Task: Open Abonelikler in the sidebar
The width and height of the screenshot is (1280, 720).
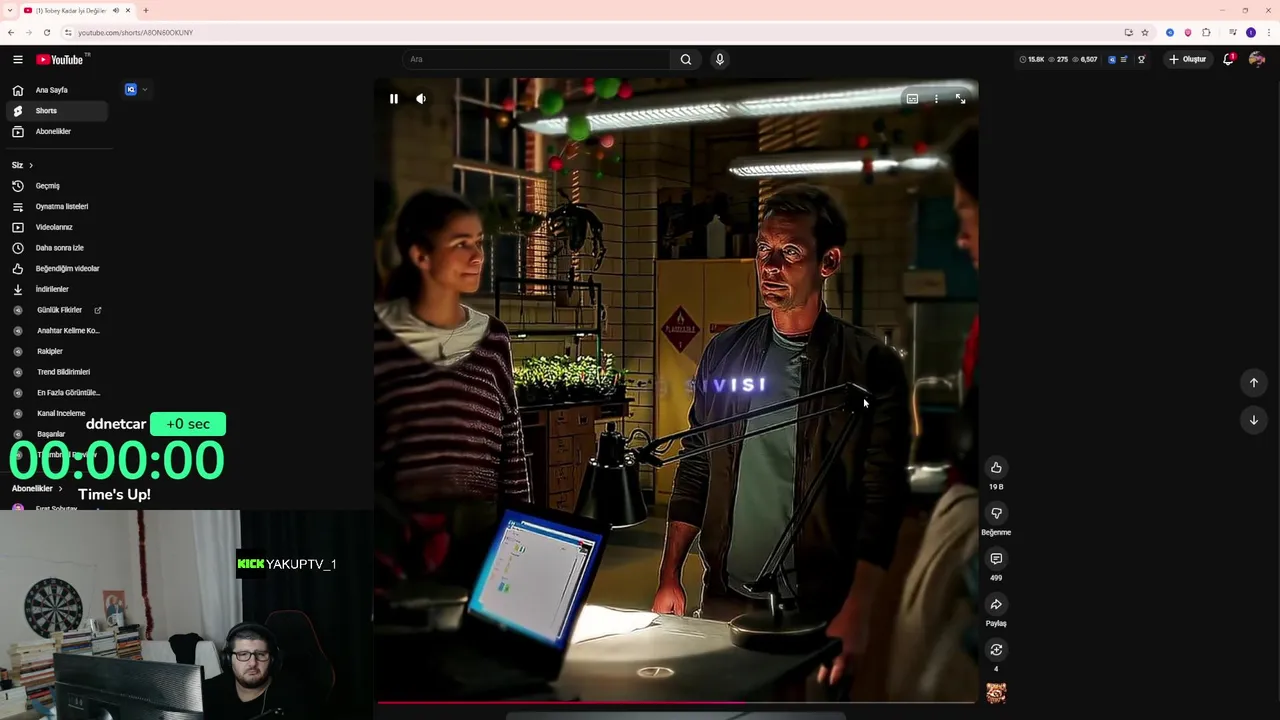Action: pyautogui.click(x=55, y=131)
